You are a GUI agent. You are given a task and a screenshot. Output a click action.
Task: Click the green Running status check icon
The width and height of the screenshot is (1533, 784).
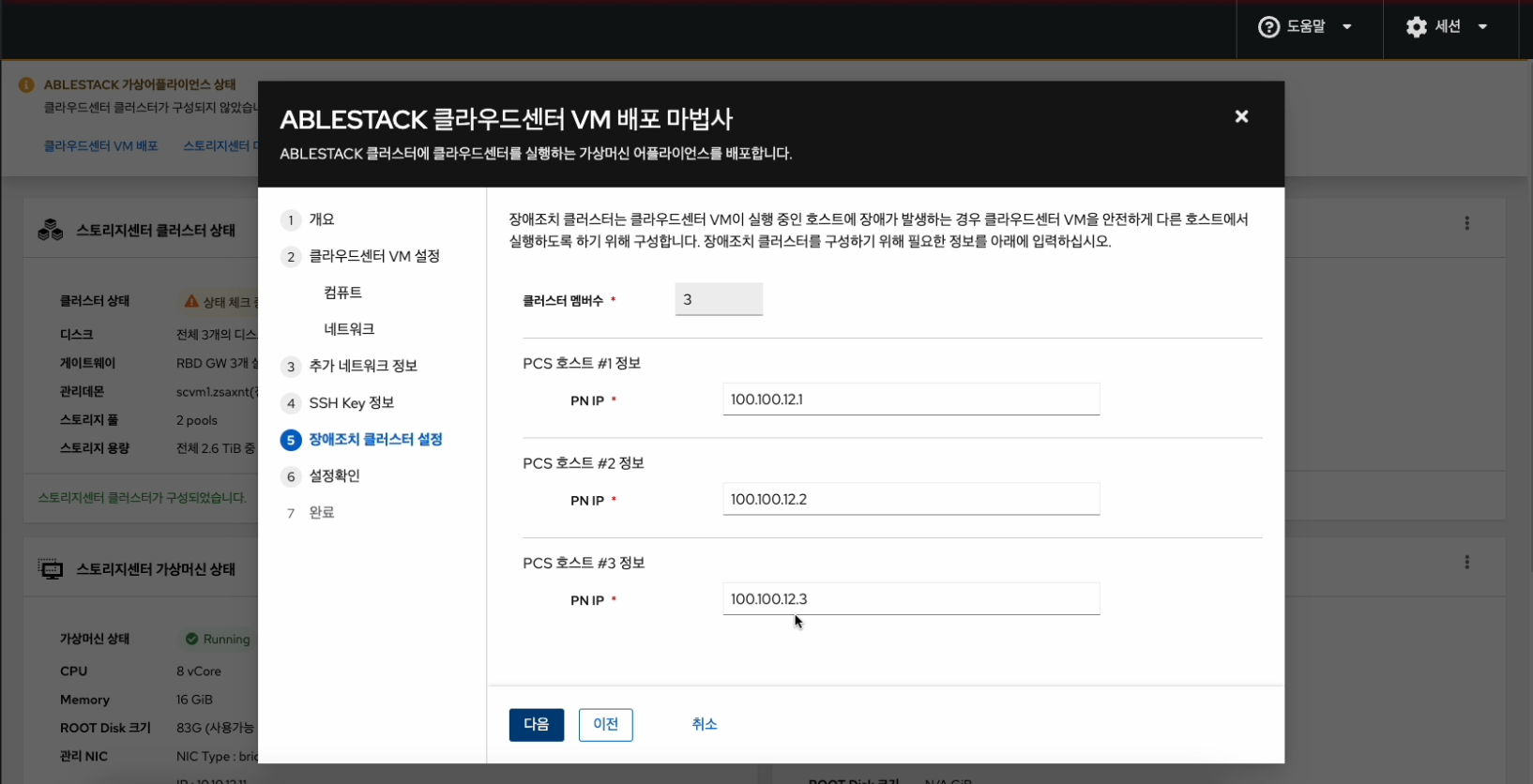point(191,639)
